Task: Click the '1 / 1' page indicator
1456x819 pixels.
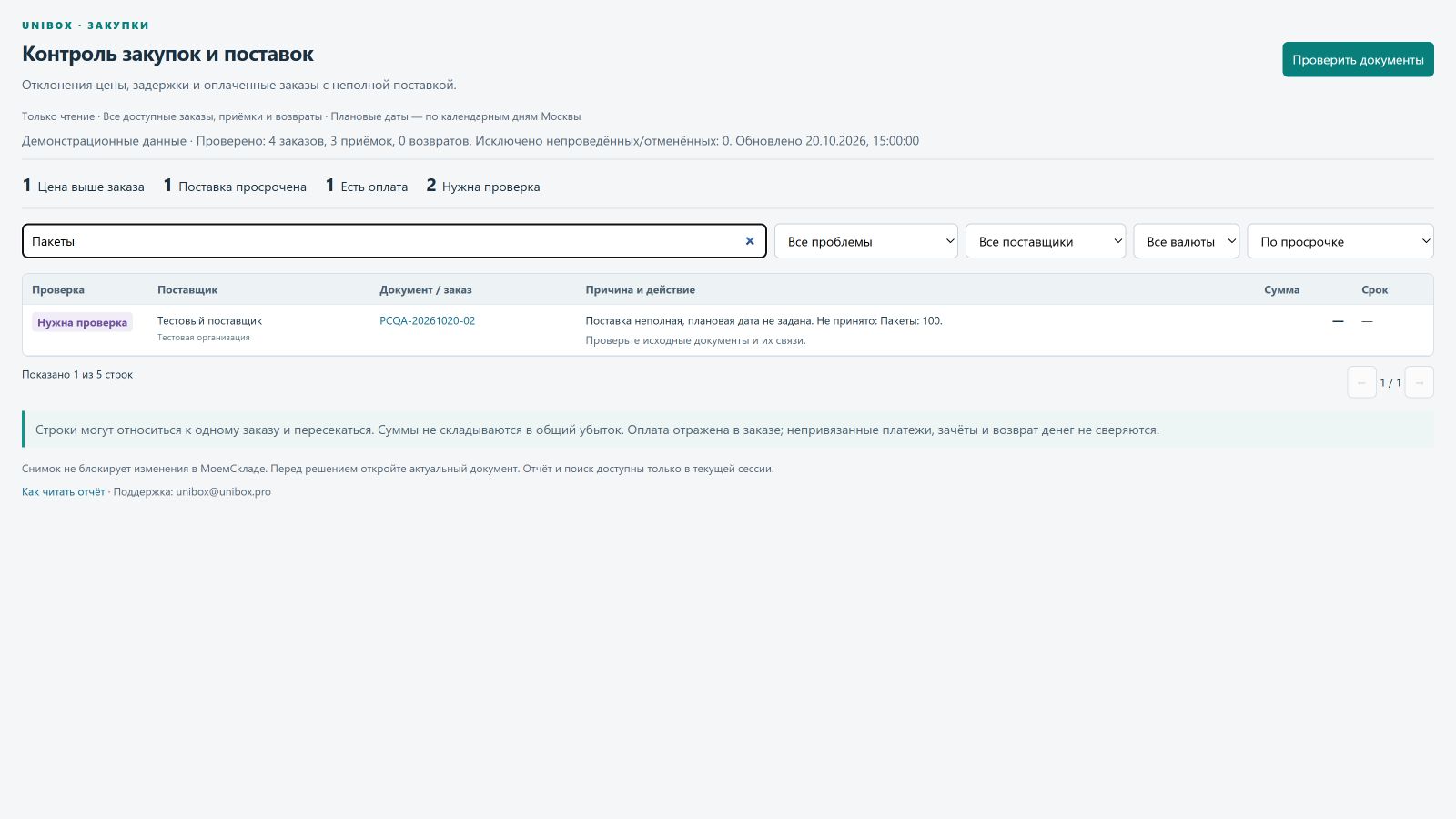Action: coord(1390,382)
